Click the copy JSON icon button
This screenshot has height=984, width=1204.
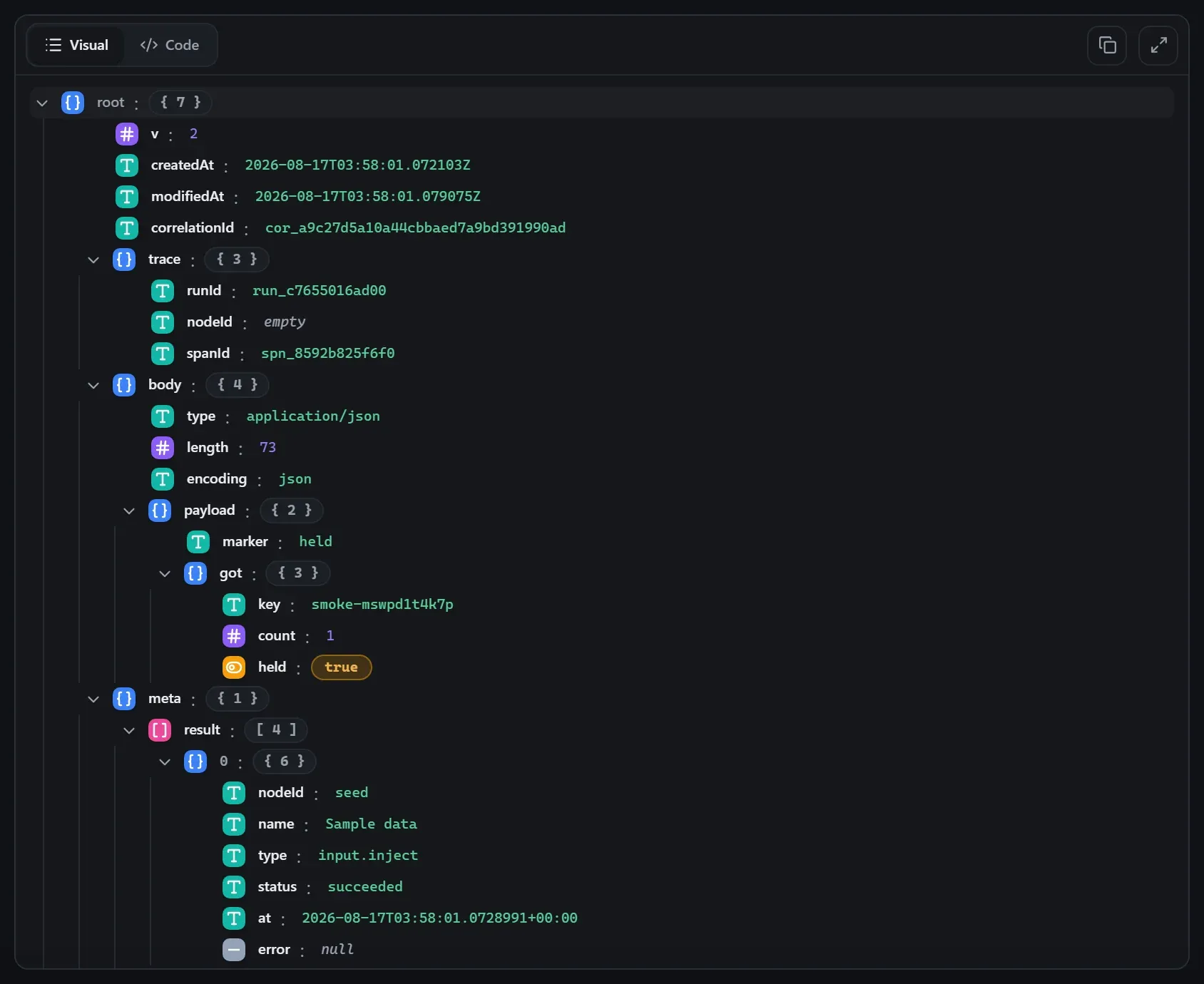1107,46
